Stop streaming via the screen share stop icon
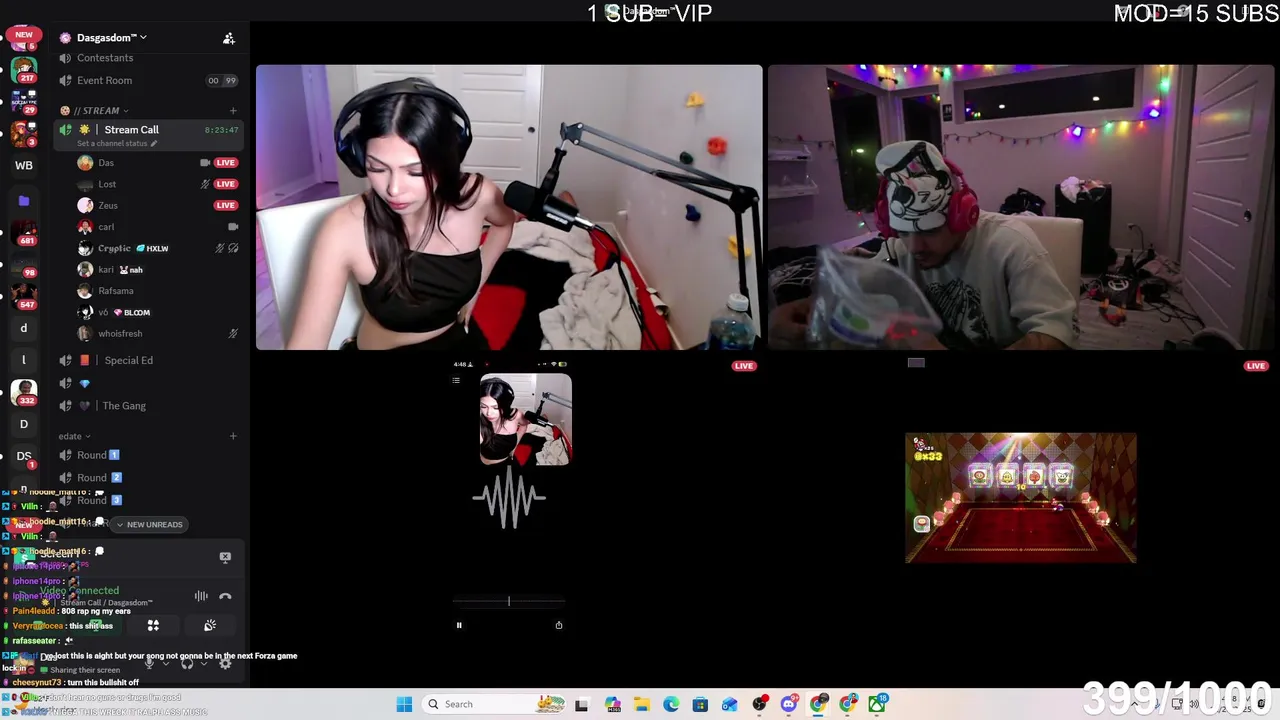1280x720 pixels. point(225,557)
